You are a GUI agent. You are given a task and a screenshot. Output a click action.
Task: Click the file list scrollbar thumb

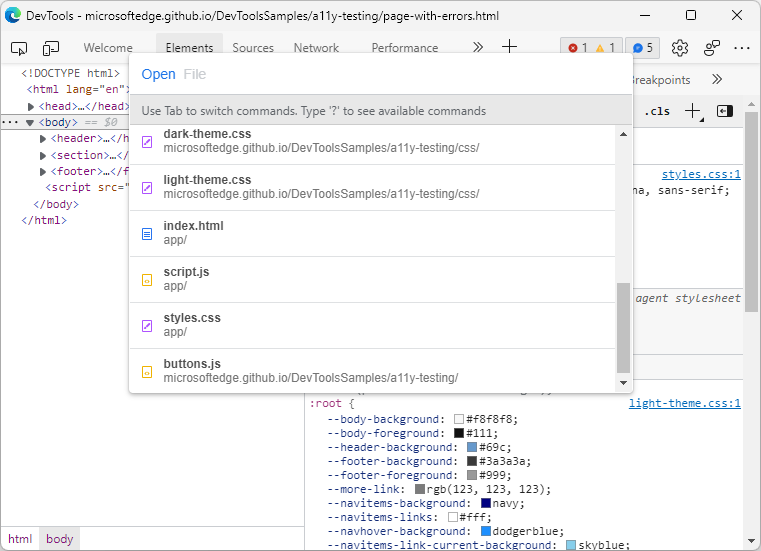[623, 328]
